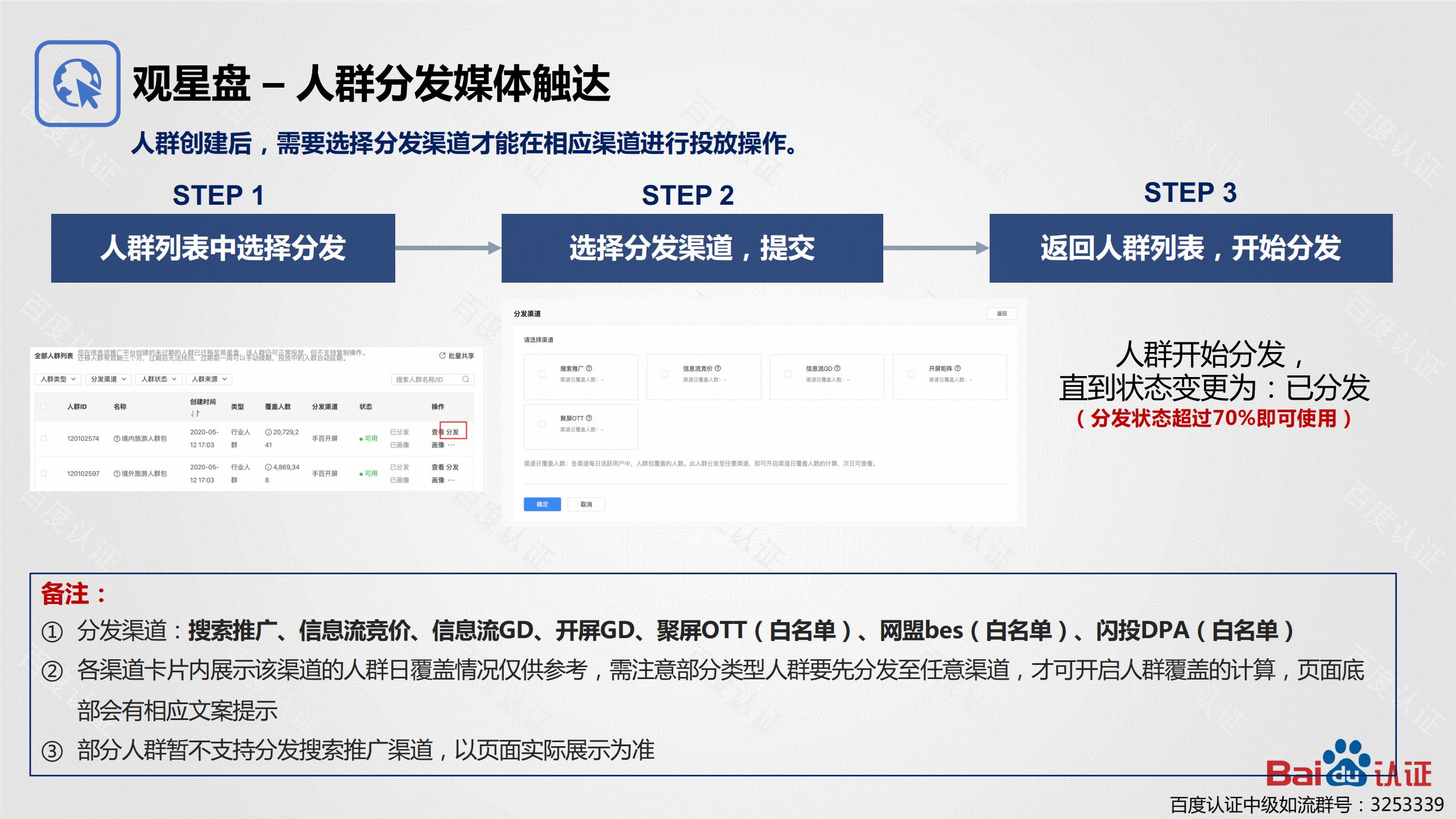Click the 返回 button in 分发渠道 page

point(1002,314)
